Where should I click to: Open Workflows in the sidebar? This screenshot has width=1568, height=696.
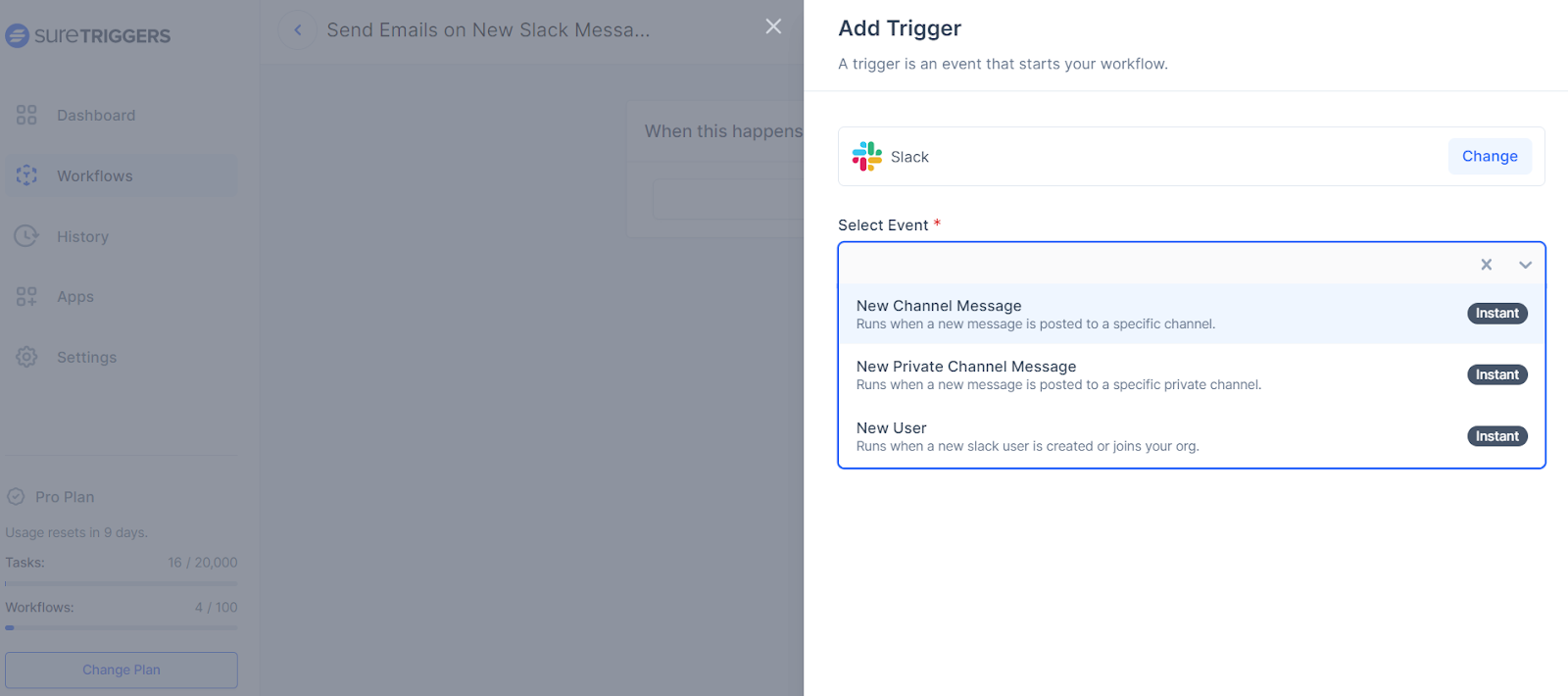click(122, 176)
